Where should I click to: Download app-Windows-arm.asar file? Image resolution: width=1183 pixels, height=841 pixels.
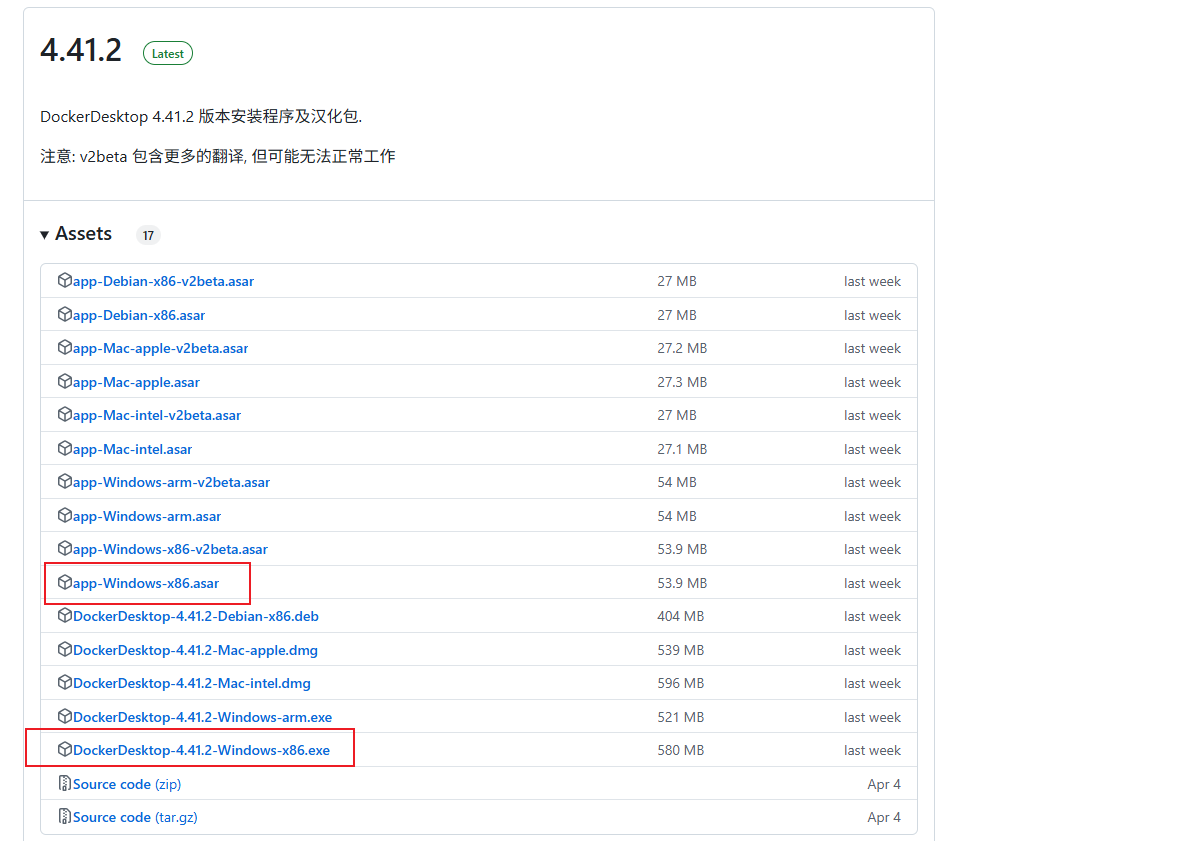pyautogui.click(x=147, y=517)
